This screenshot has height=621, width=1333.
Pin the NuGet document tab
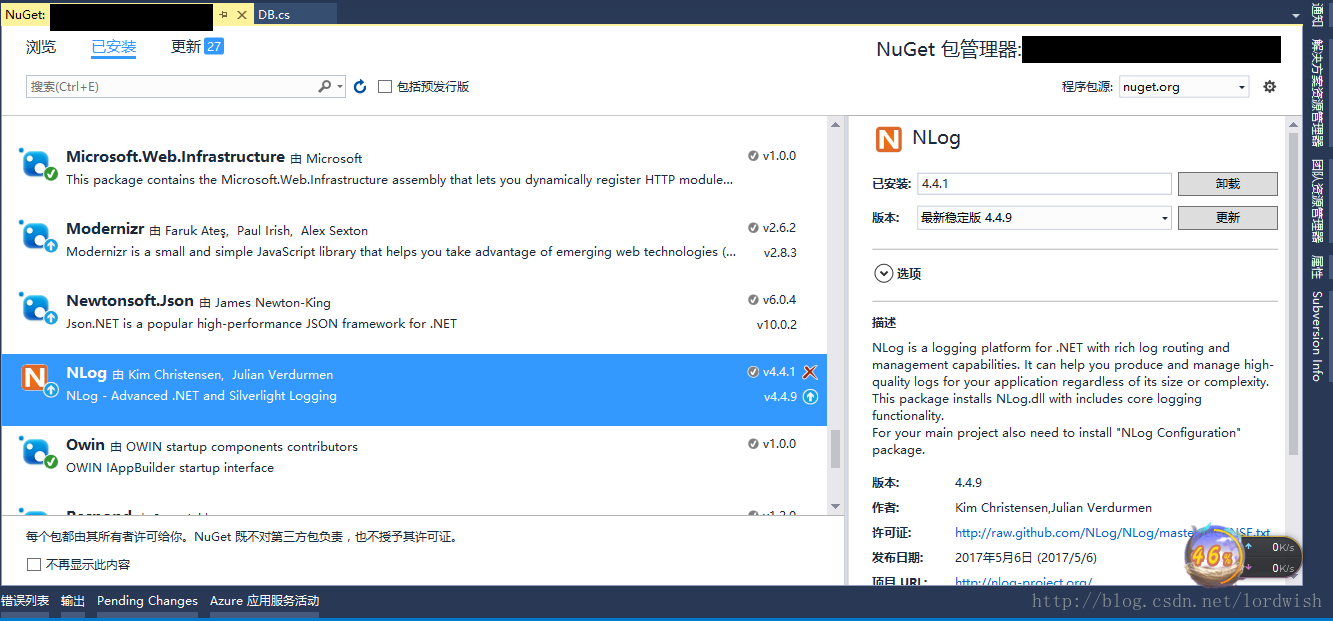coord(223,14)
